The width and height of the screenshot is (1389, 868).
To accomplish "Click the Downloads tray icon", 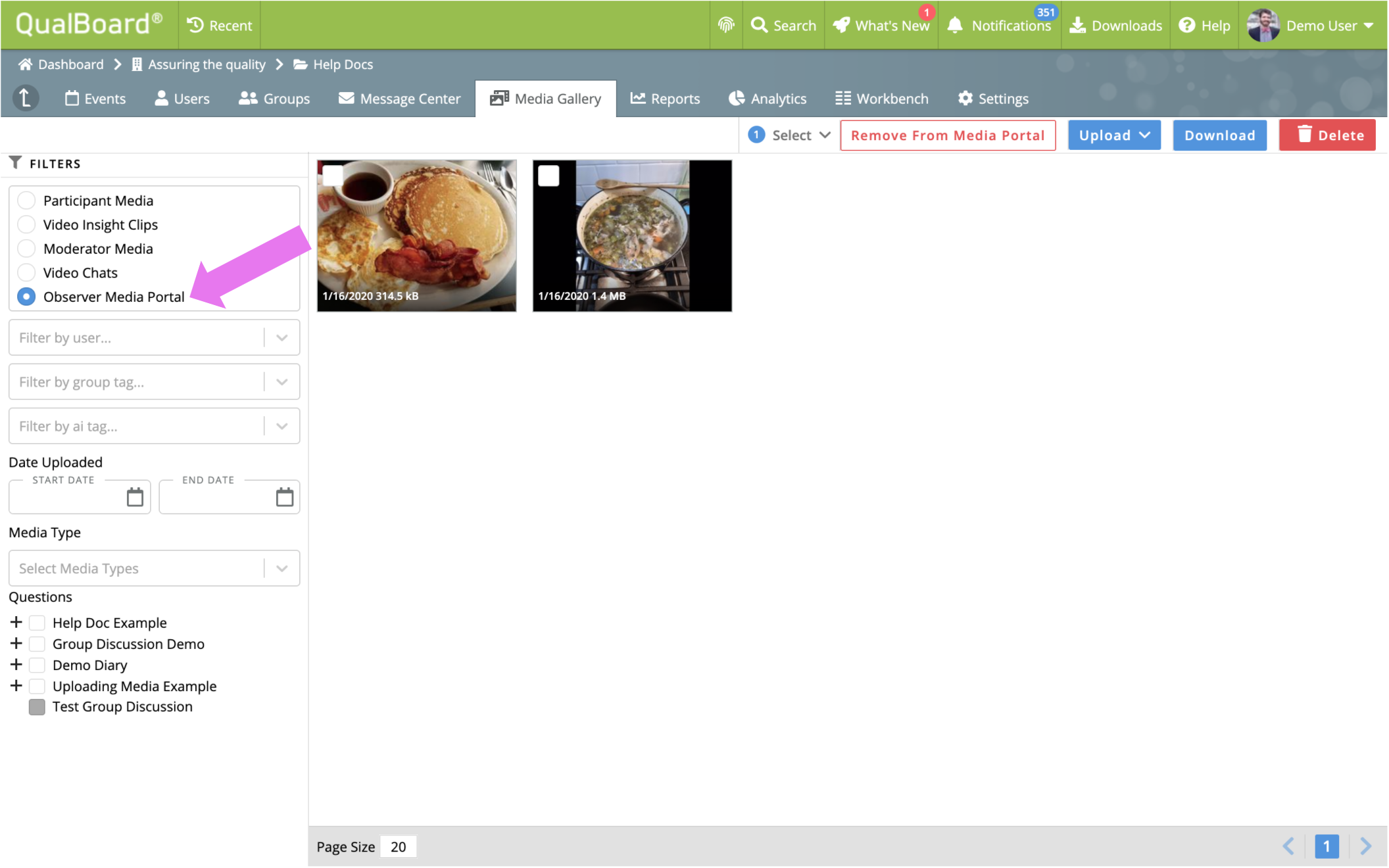I will click(1077, 25).
